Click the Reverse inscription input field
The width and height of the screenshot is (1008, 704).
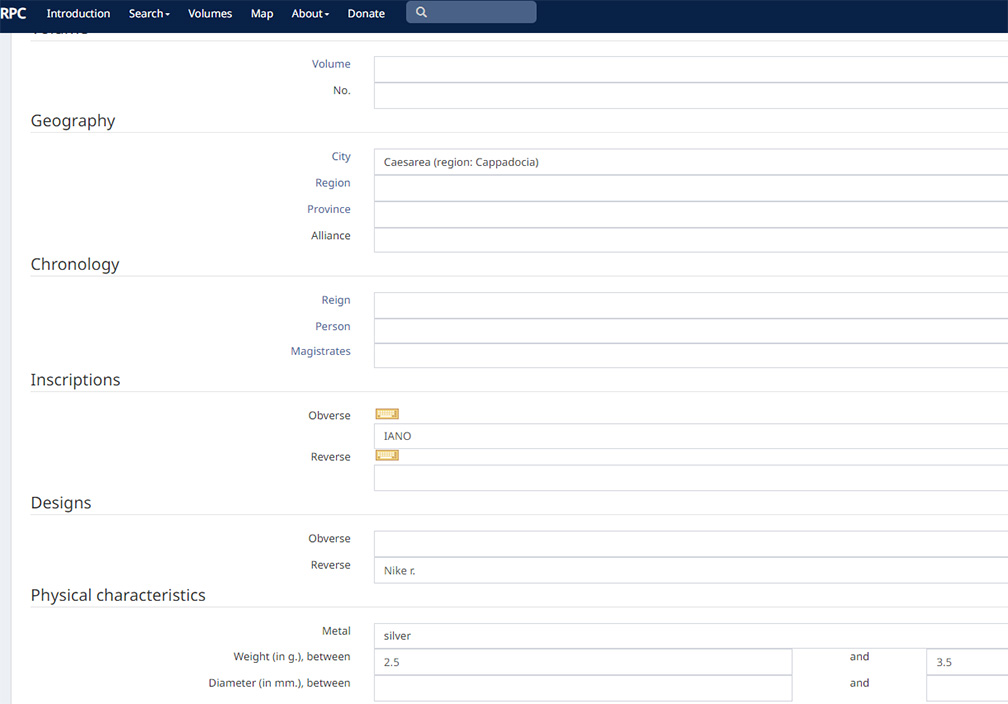(x=691, y=478)
